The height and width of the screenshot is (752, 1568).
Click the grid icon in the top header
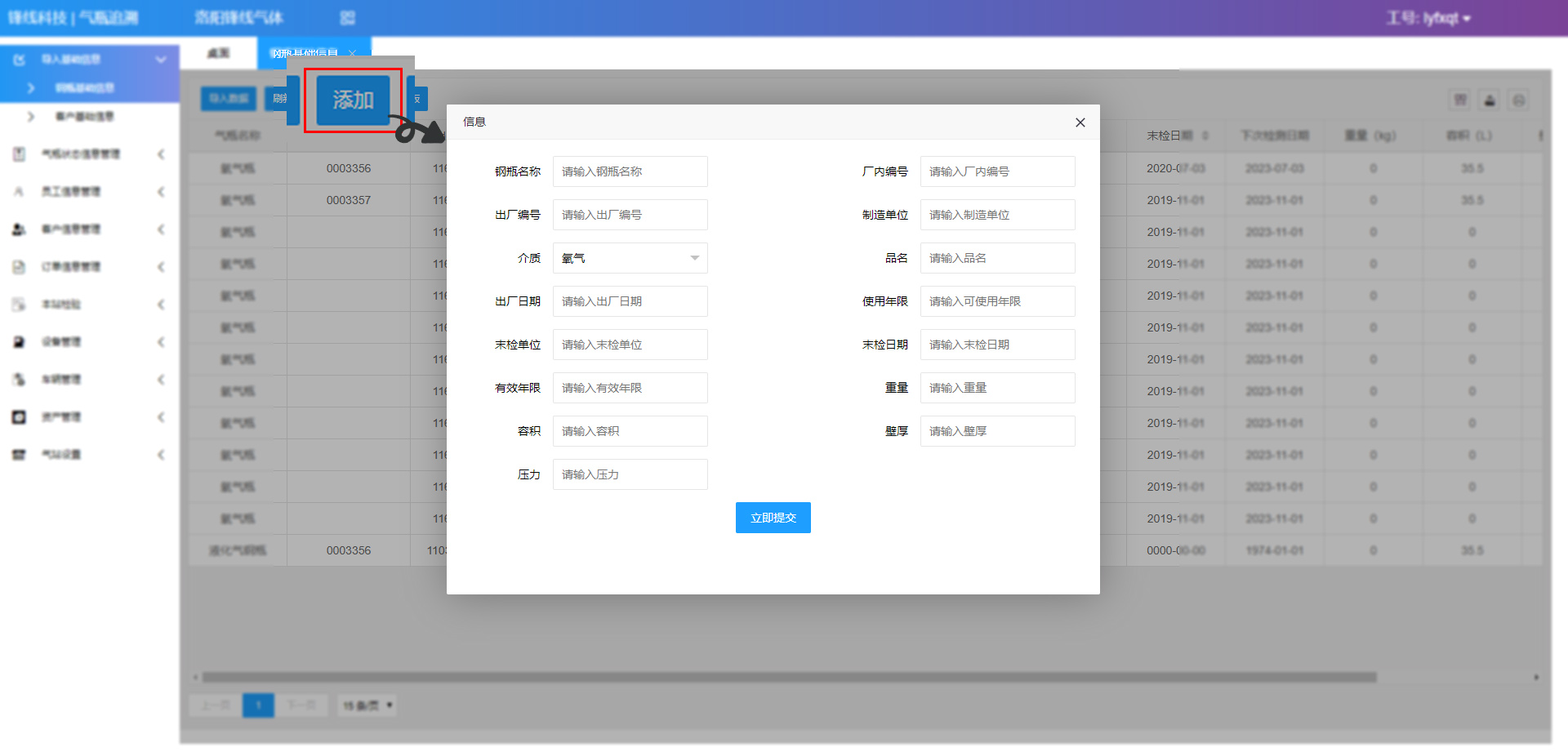click(347, 18)
